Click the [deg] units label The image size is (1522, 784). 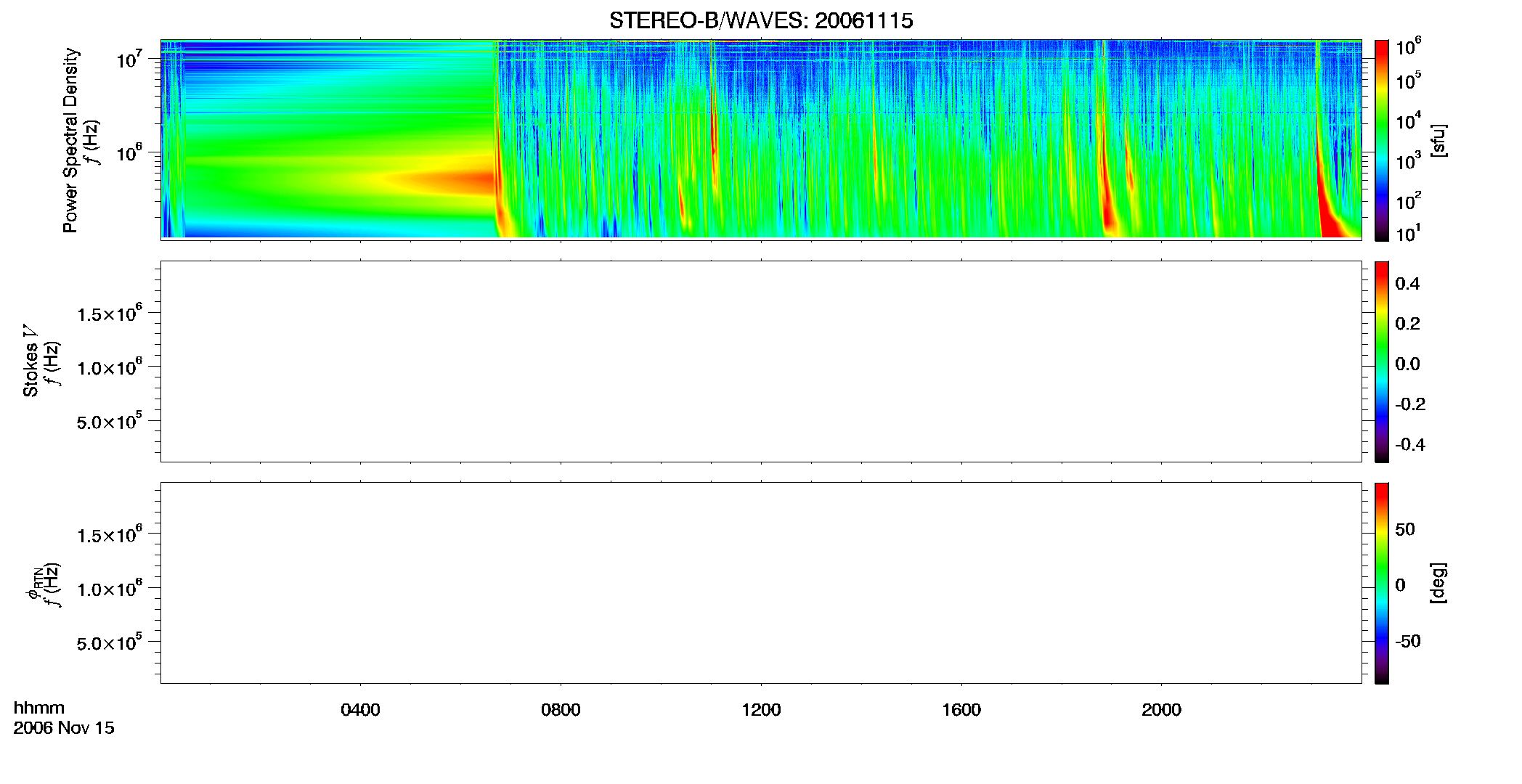tap(1438, 583)
